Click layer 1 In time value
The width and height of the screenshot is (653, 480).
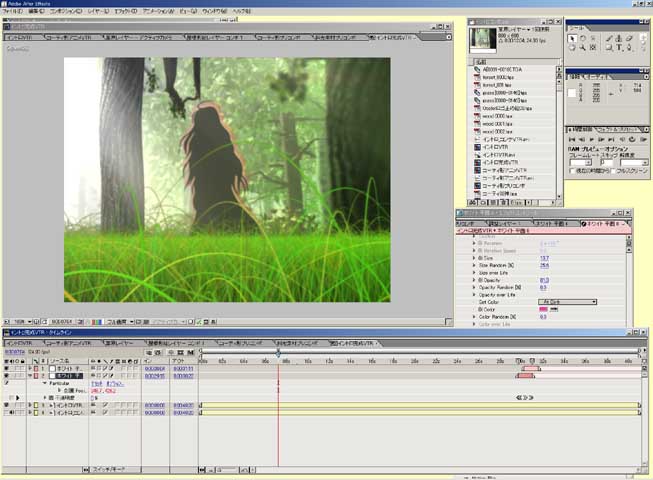[x=155, y=369]
